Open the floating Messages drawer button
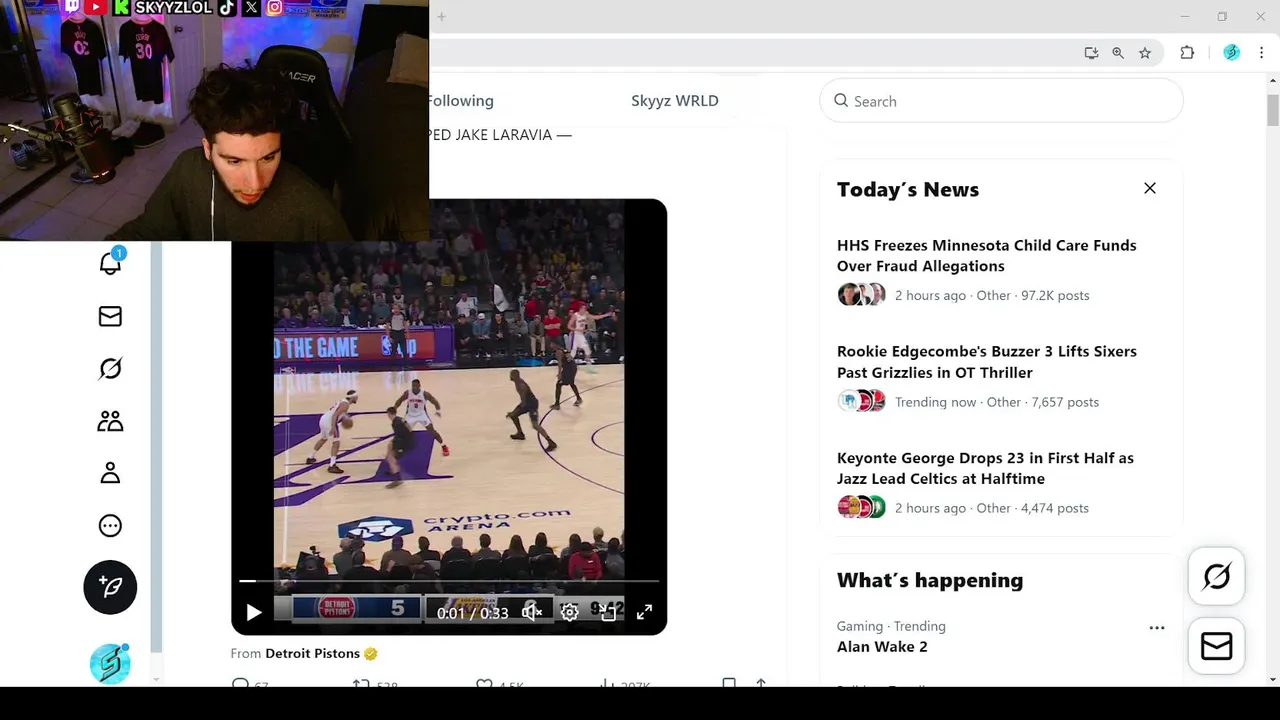This screenshot has height=720, width=1280. click(1217, 647)
